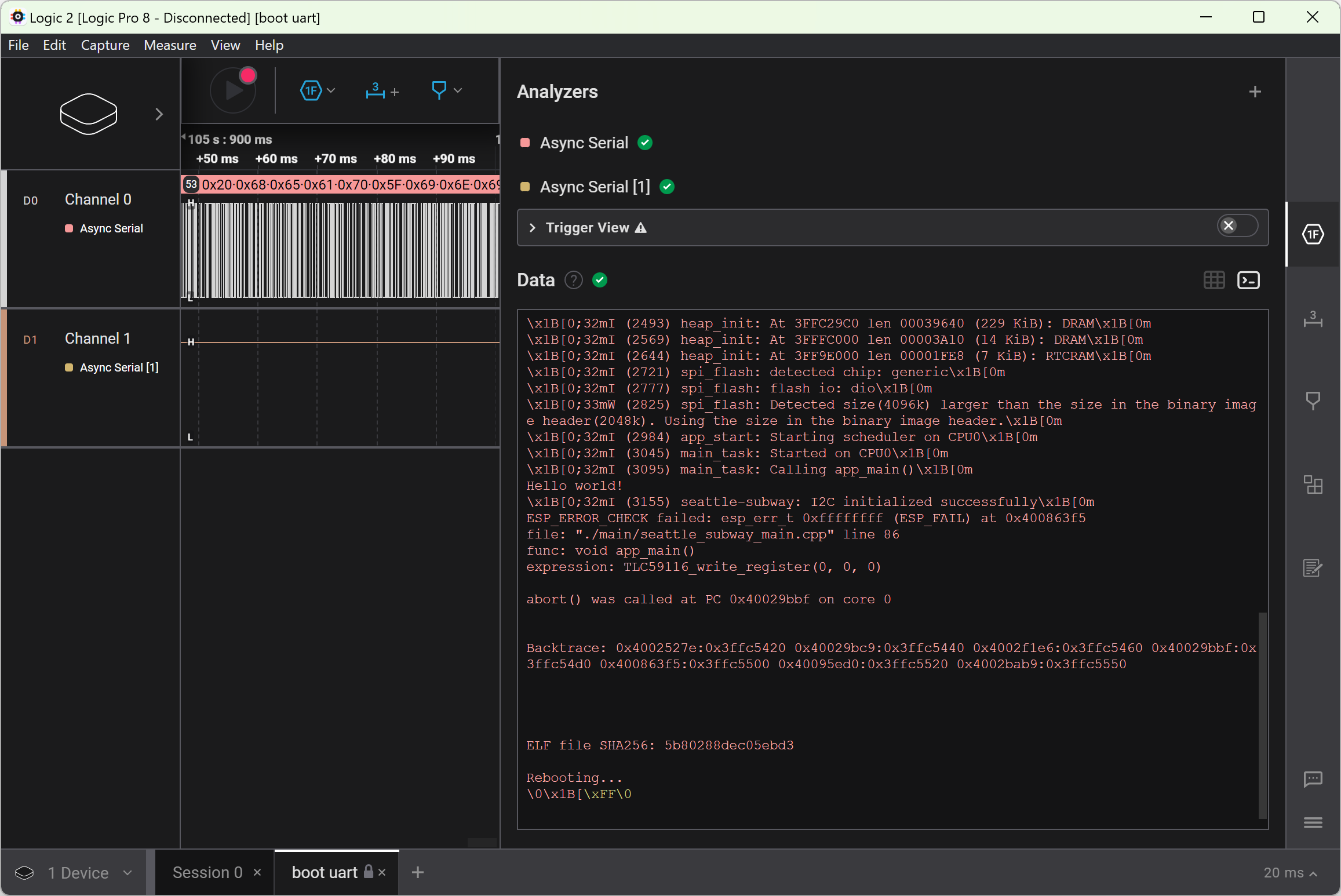Screen dimensions: 1341x896
Task: Click the D0 channel identifier
Action: click(30, 201)
